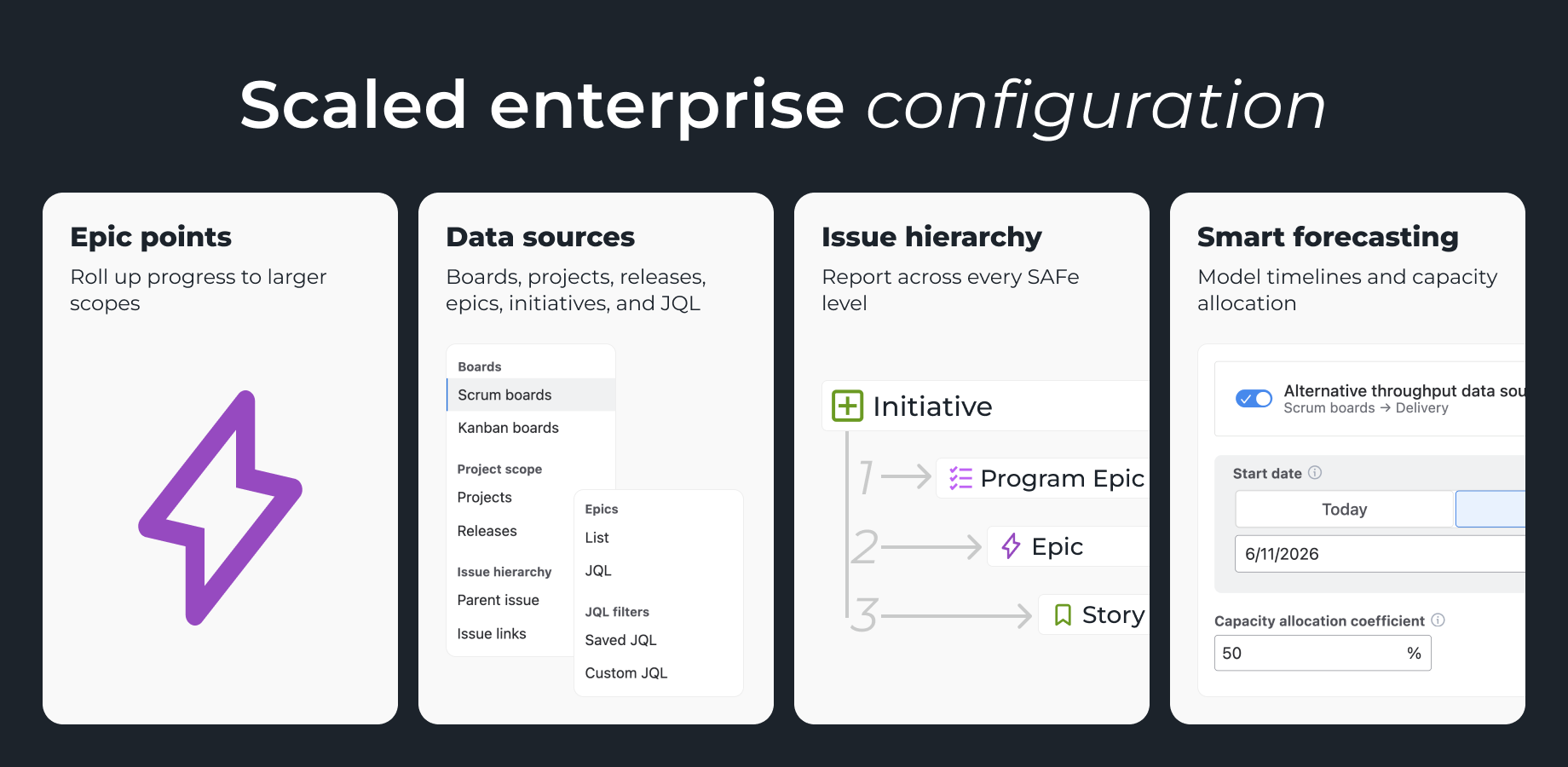Click the Capacity allocation coefficient info icon
The height and width of the screenshot is (767, 1568).
pyautogui.click(x=1439, y=620)
